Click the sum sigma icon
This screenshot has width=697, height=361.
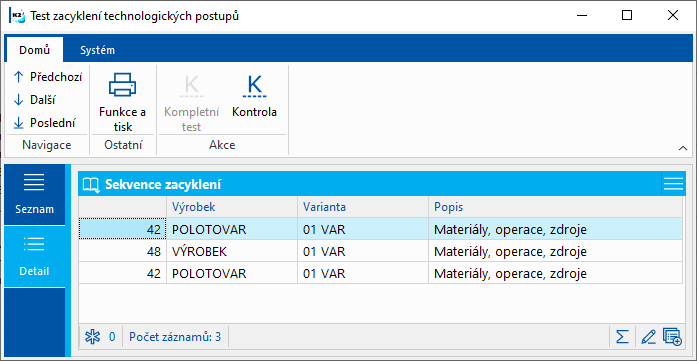tap(622, 337)
